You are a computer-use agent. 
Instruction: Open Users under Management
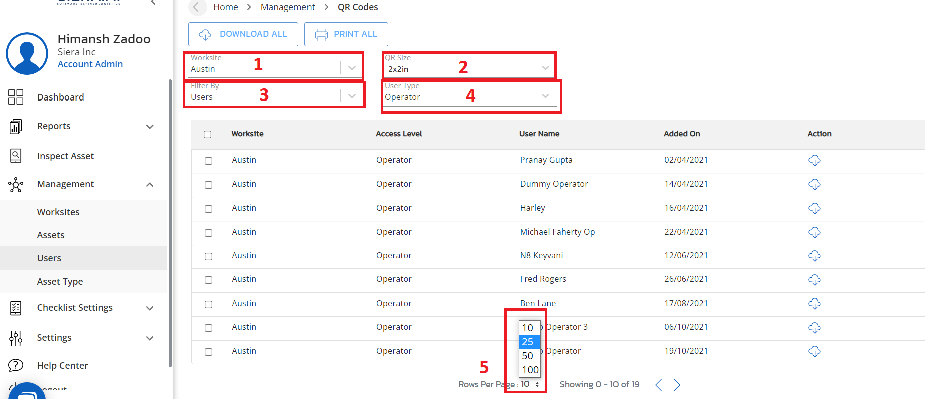point(49,258)
